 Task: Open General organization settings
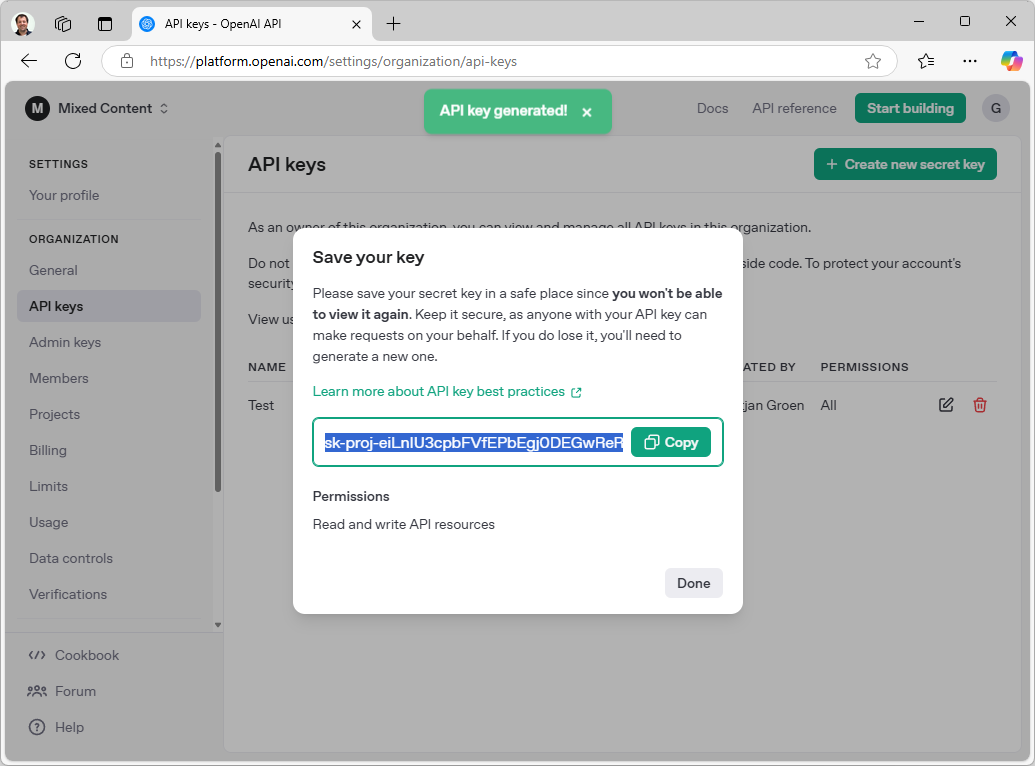(53, 270)
